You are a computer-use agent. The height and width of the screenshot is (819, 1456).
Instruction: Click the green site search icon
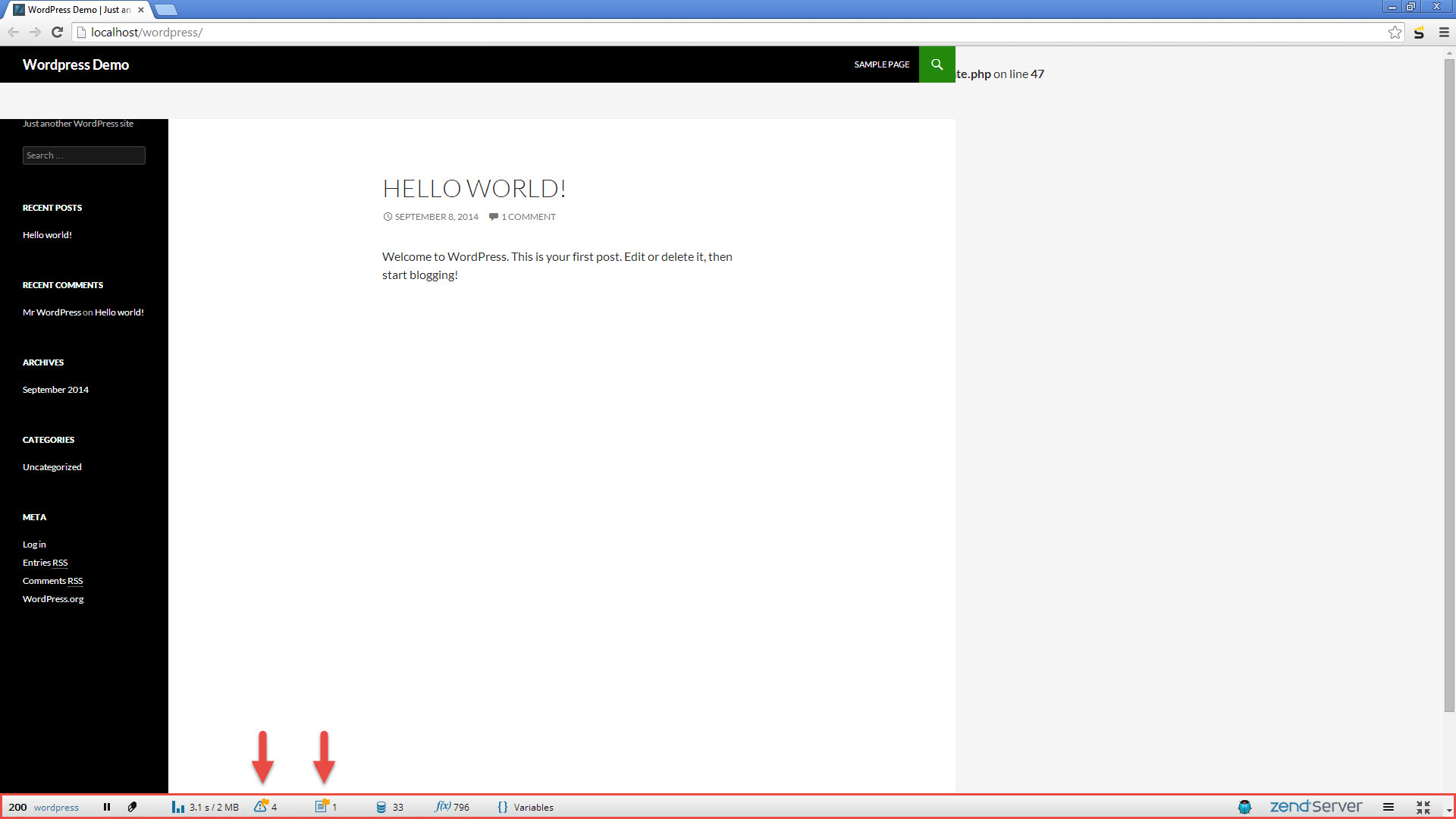(x=937, y=64)
